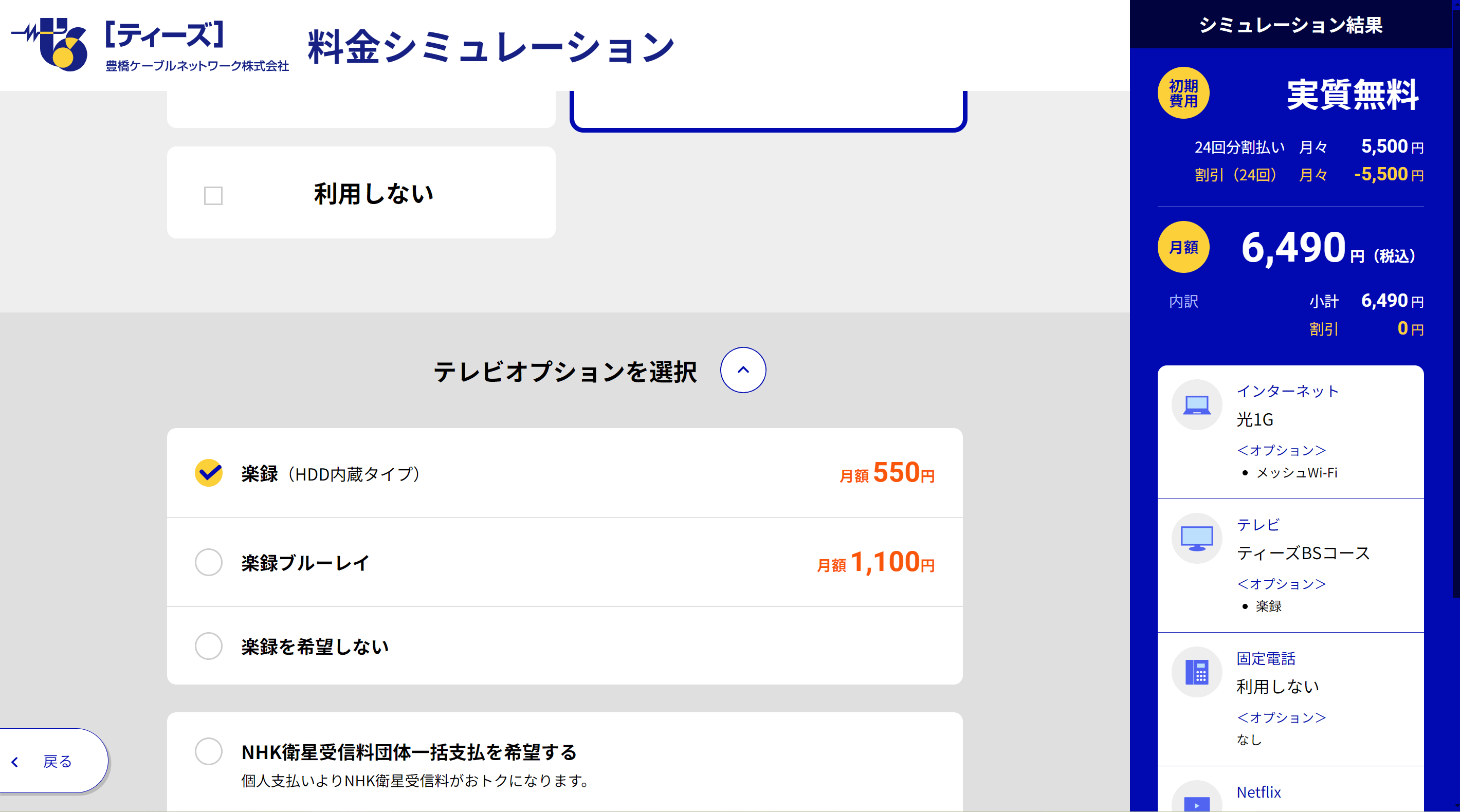The width and height of the screenshot is (1460, 812).
Task: Click the laptop internet icon in results panel
Action: [x=1197, y=404]
